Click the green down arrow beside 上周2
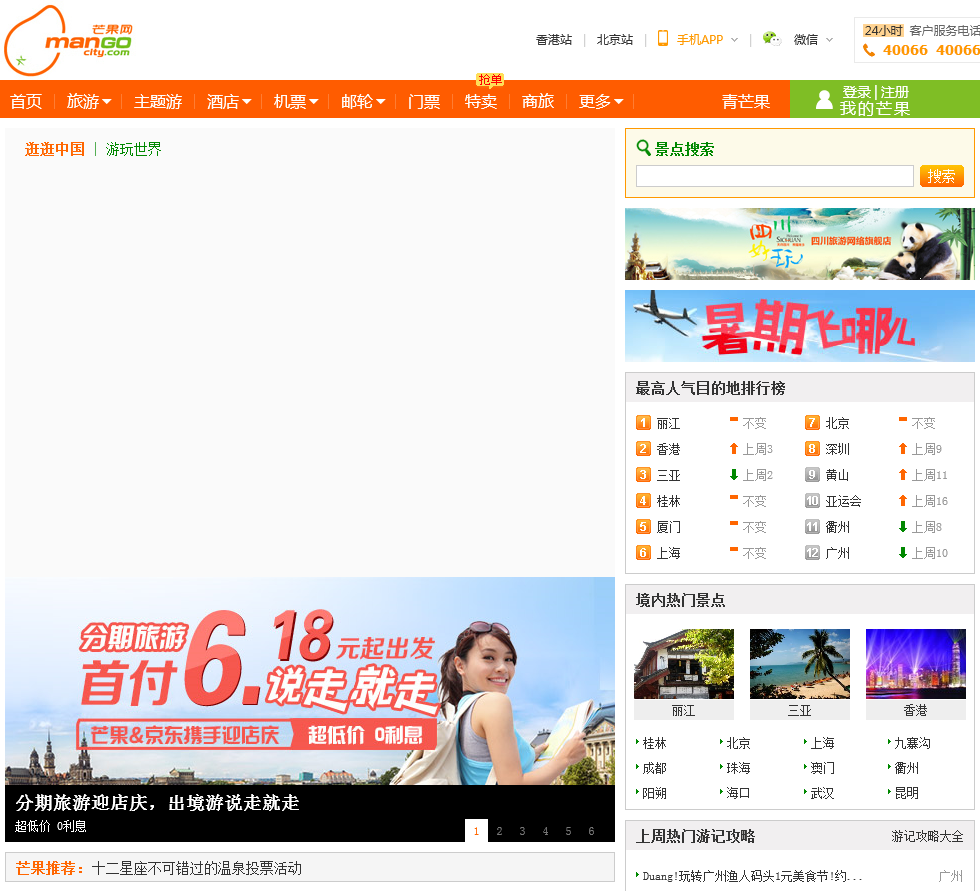The width and height of the screenshot is (980, 891). [x=734, y=475]
